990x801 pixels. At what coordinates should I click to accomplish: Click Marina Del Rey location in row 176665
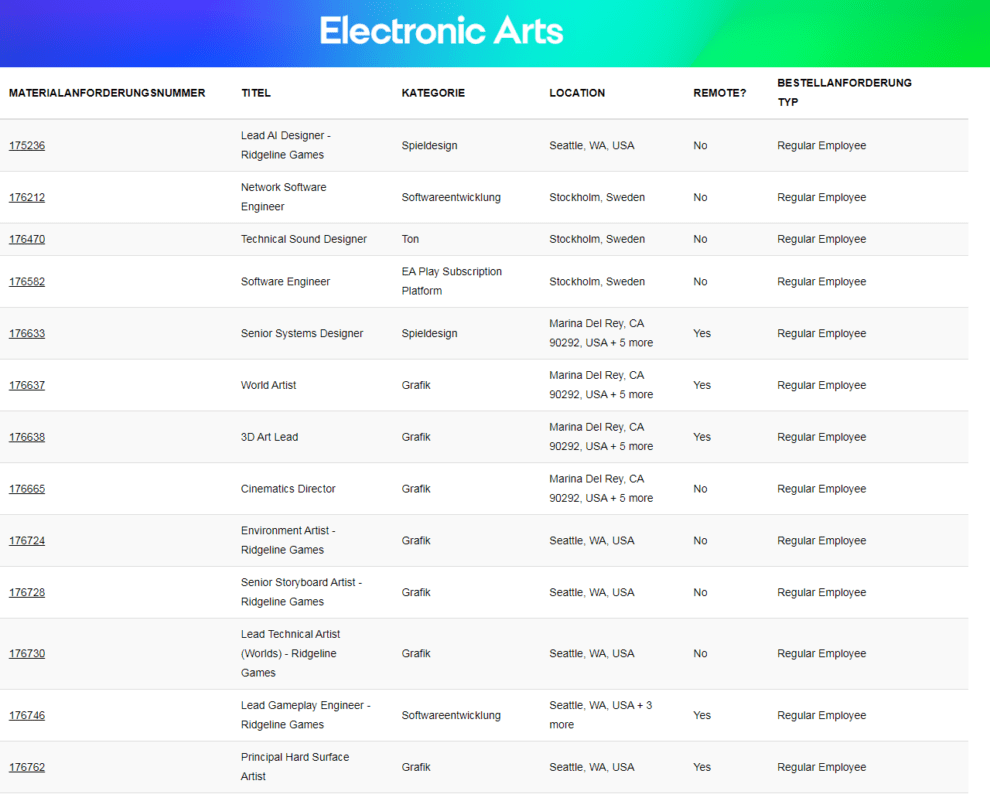(601, 489)
